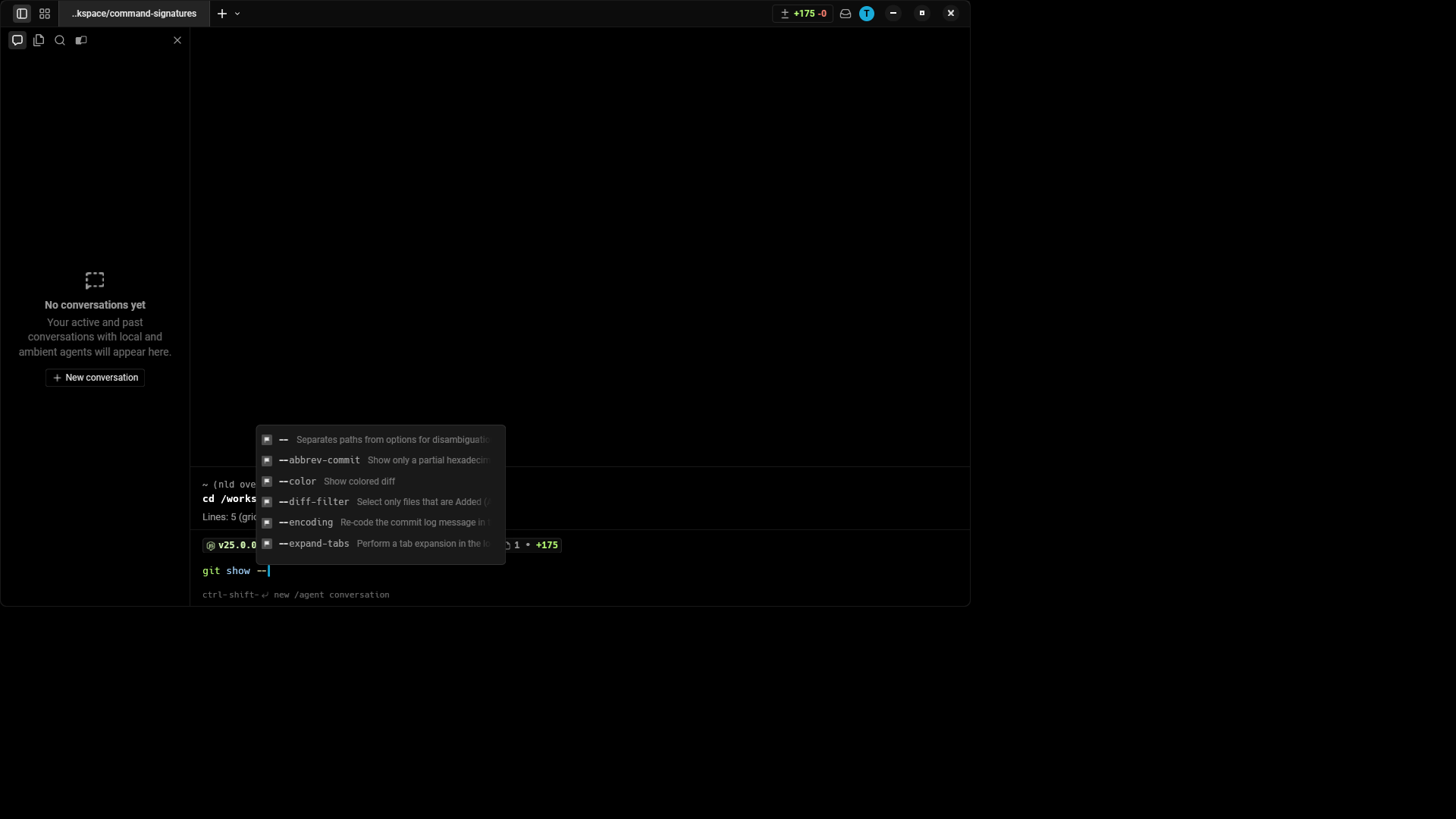Image resolution: width=1456 pixels, height=819 pixels.
Task: Expand the new tab options chevron
Action: pos(237,14)
